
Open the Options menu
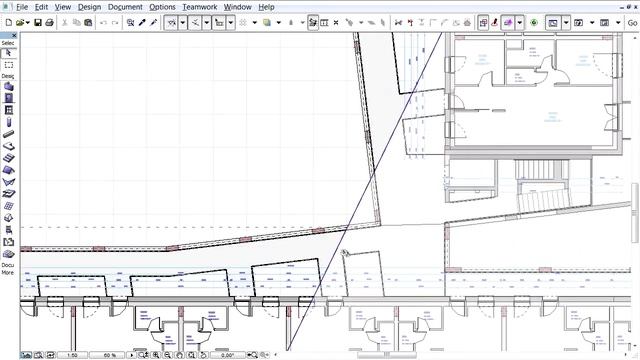click(162, 7)
